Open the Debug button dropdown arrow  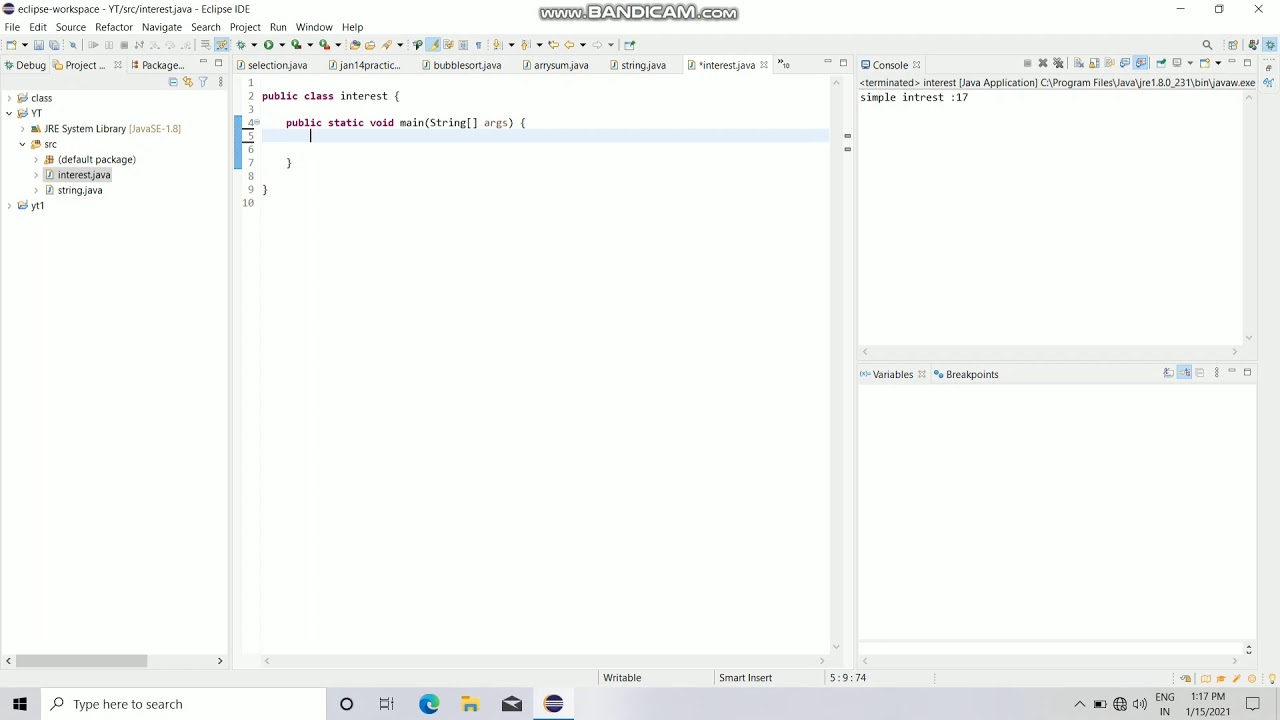point(254,45)
